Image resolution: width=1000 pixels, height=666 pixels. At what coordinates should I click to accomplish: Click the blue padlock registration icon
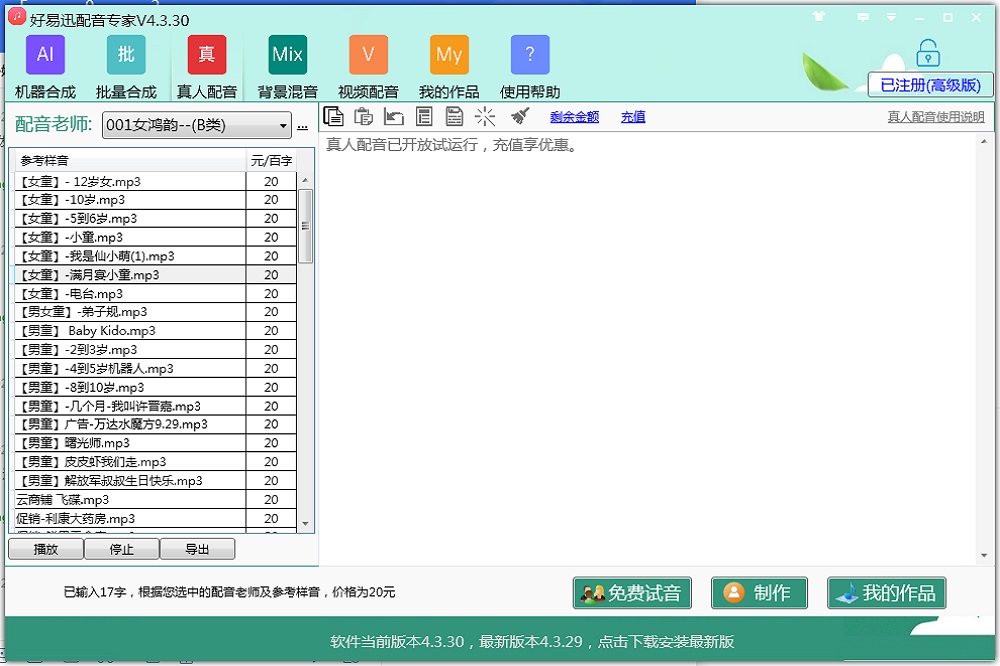[928, 53]
